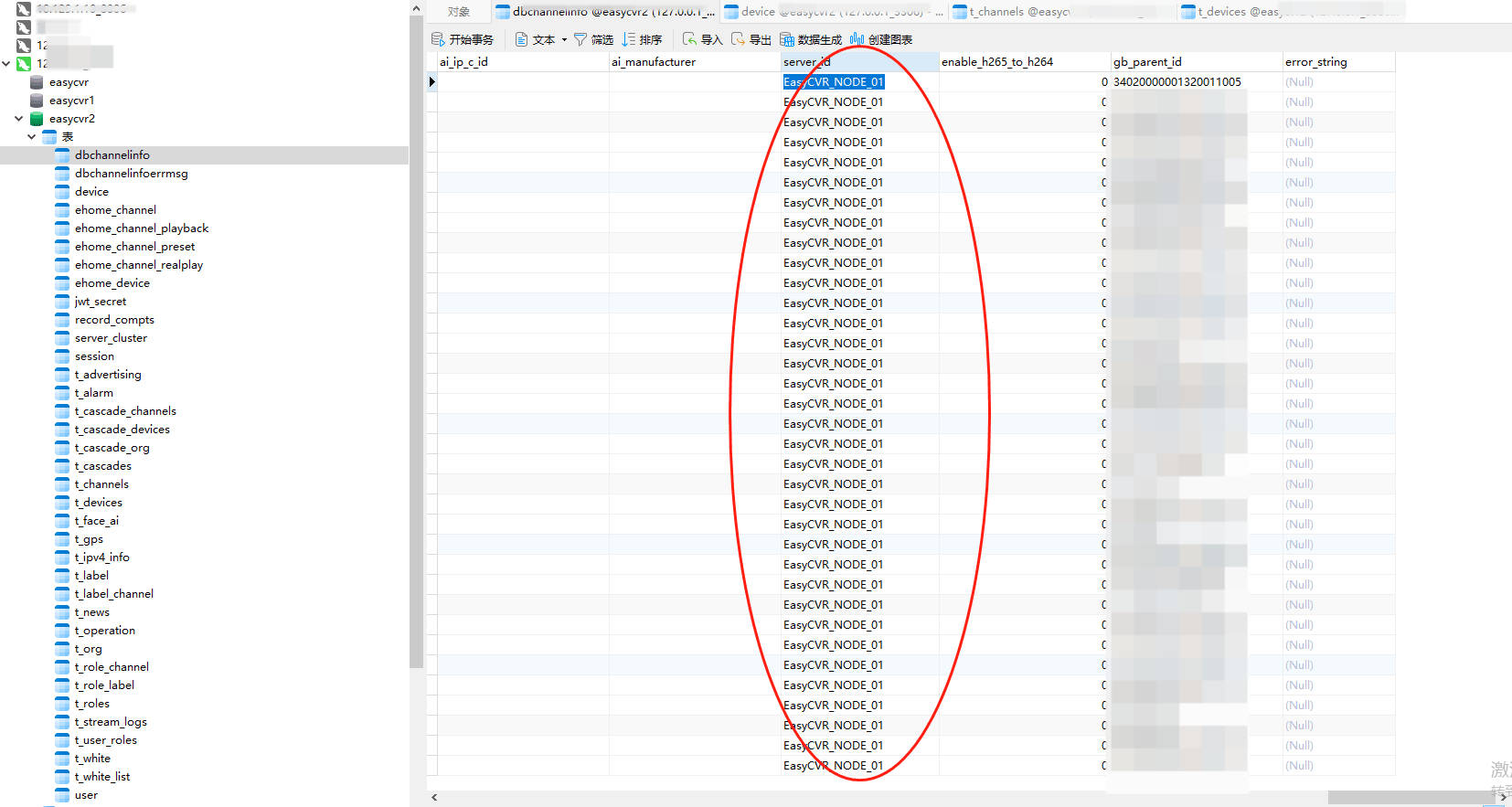Switch to the t_devices tab
Image resolution: width=1512 pixels, height=807 pixels.
(x=1291, y=12)
